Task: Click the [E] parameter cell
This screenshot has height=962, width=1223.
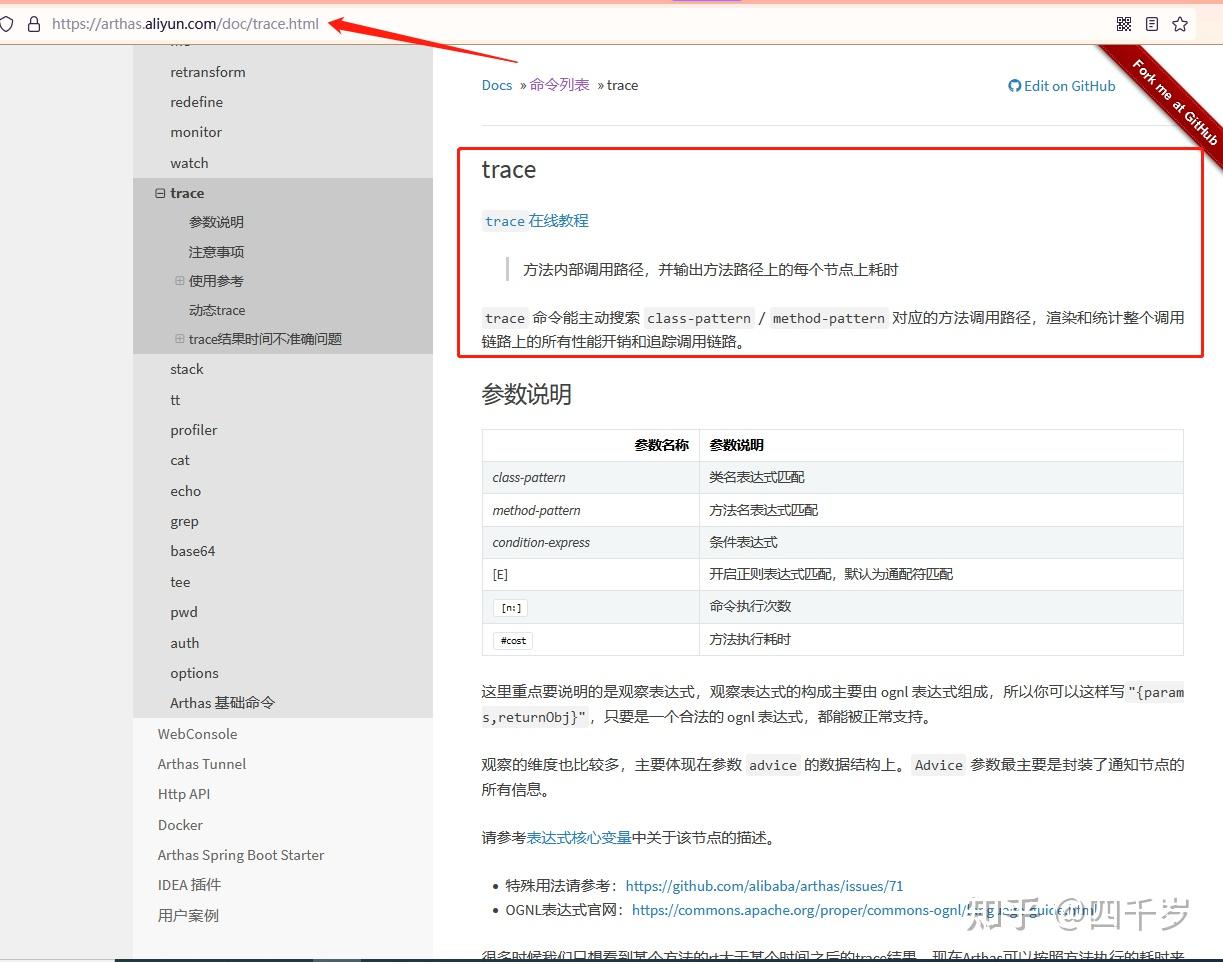Action: pos(591,574)
